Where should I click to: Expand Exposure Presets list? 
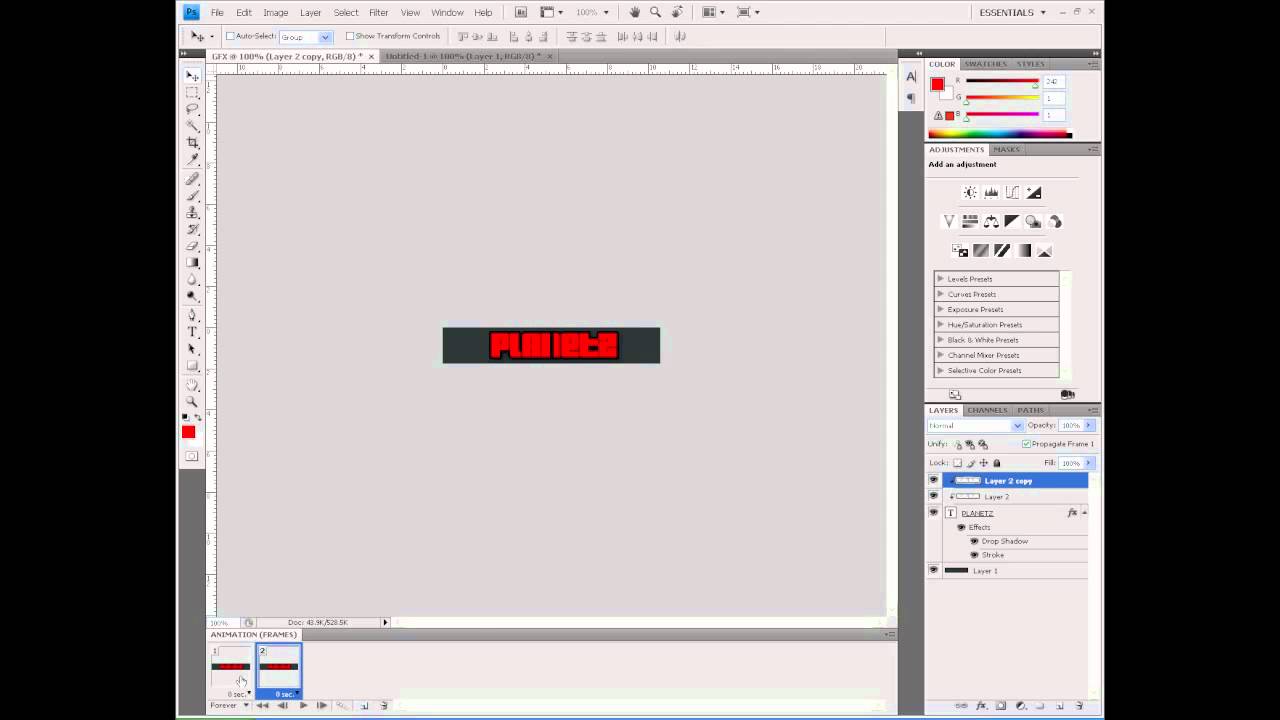point(940,309)
